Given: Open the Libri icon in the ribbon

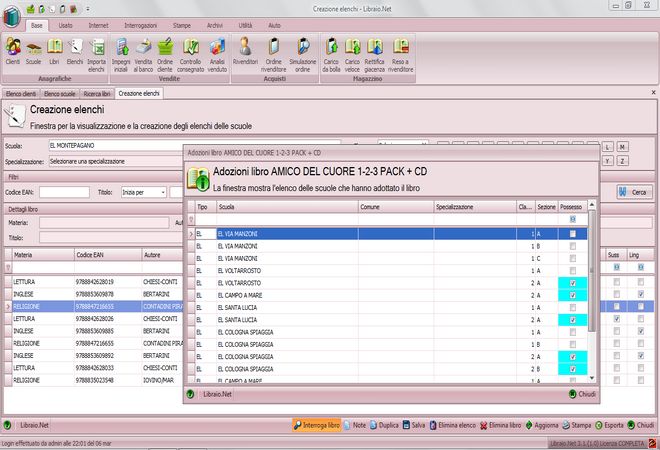Looking at the screenshot, I should point(54,51).
